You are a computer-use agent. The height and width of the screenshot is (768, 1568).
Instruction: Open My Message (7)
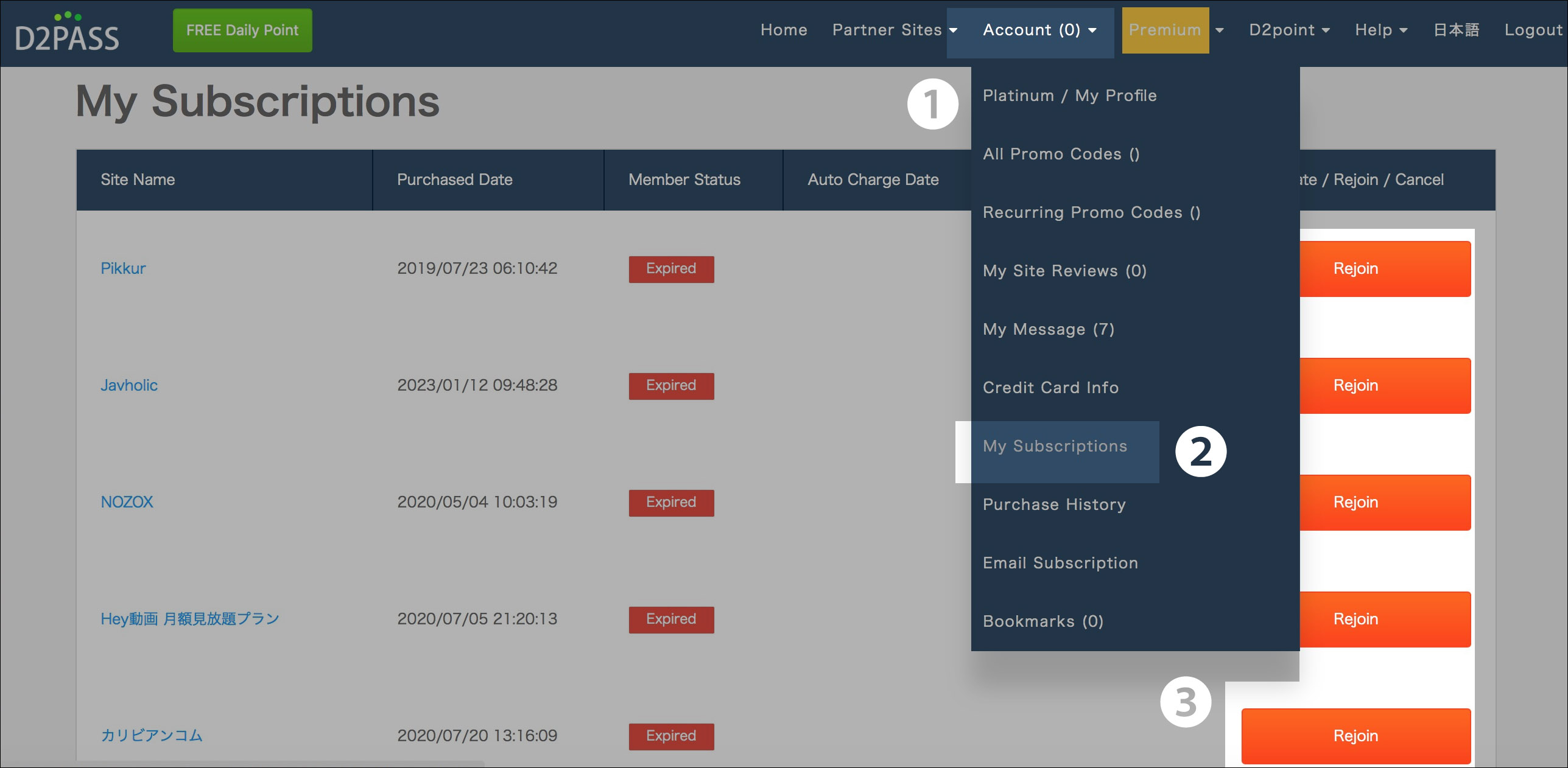[1048, 329]
